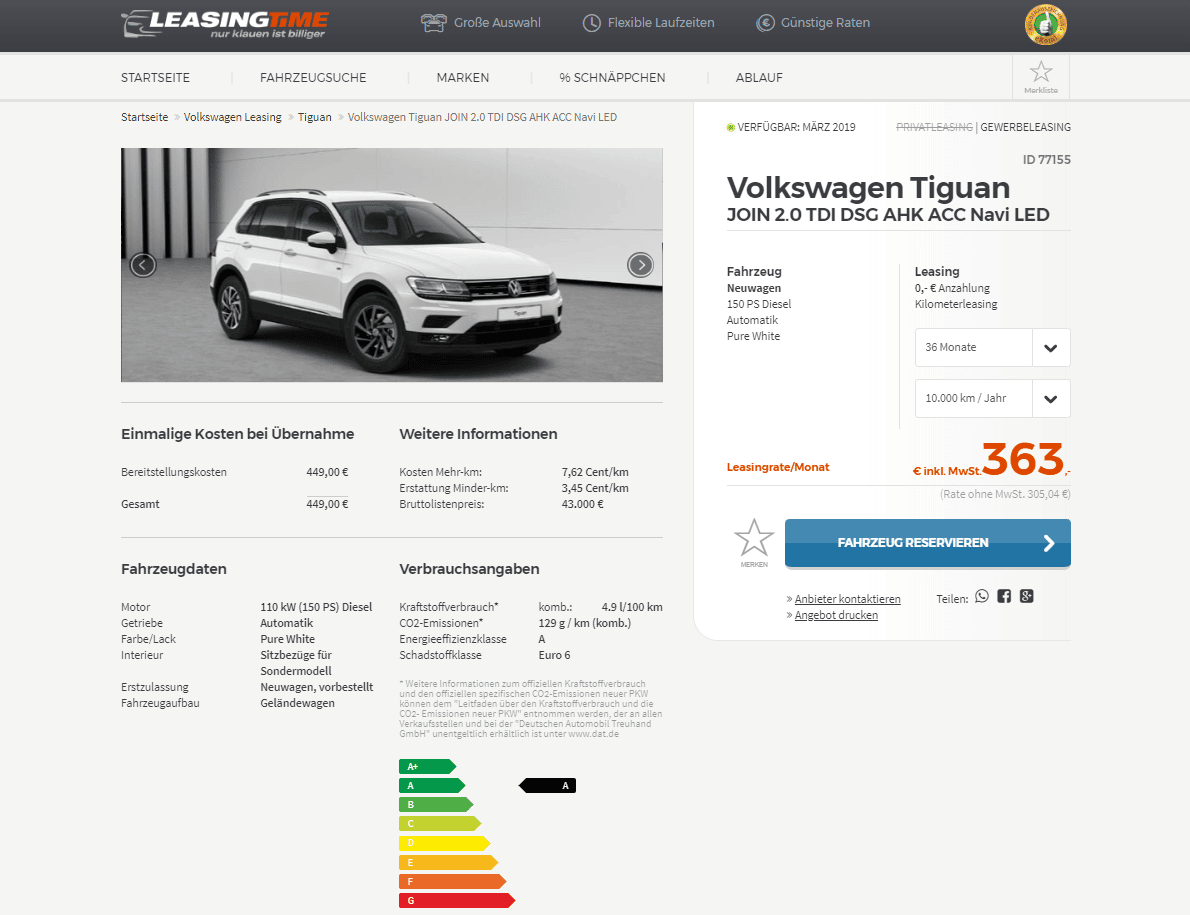
Task: Click the 129 g / km CO2 value
Action: pyautogui.click(x=584, y=623)
